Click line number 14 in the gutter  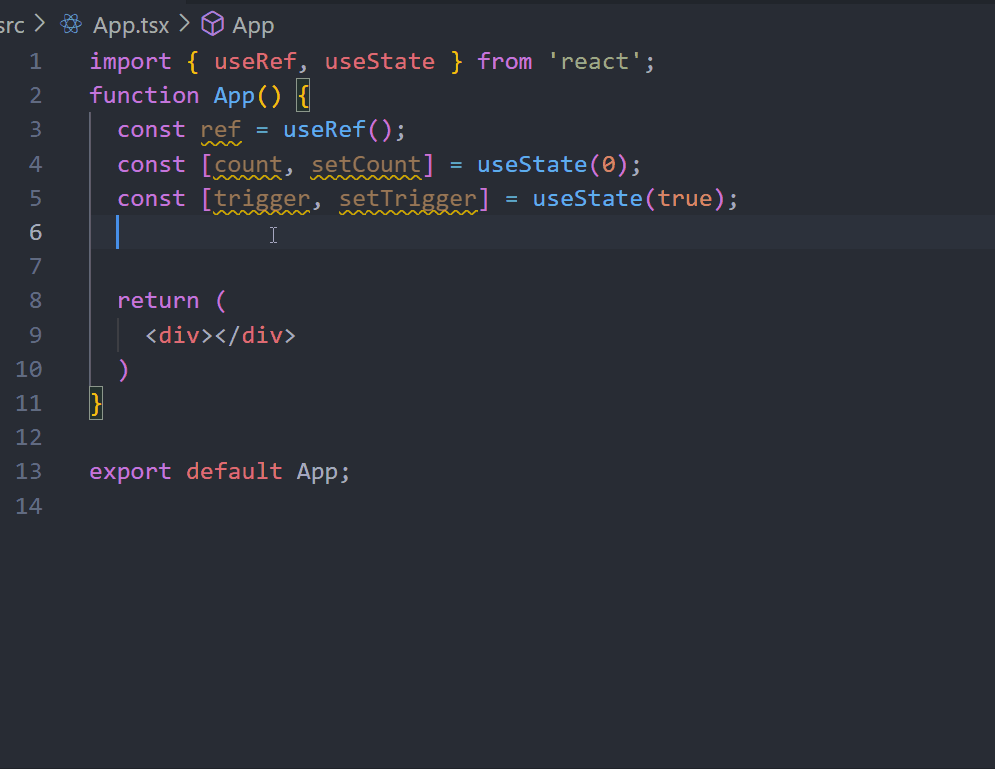29,506
